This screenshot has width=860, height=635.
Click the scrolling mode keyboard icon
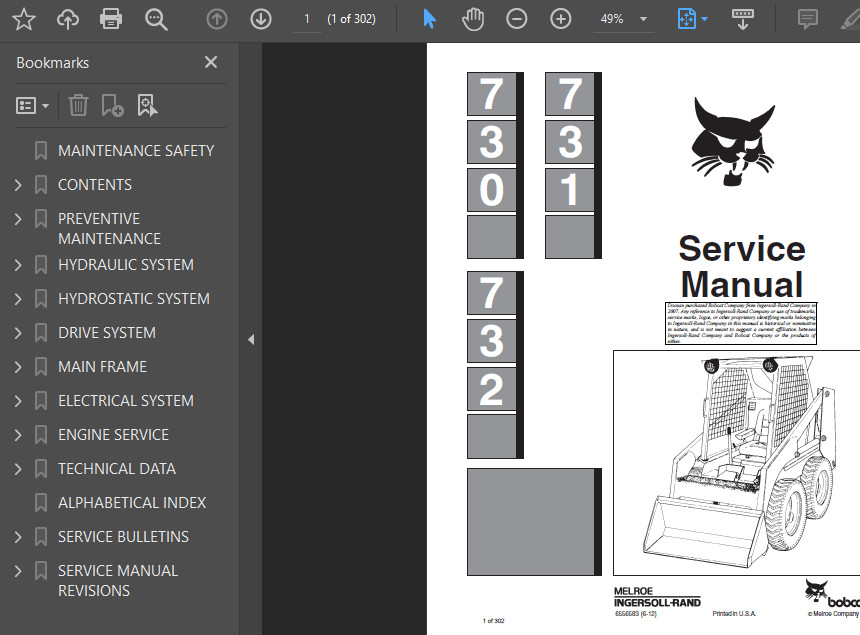(743, 19)
